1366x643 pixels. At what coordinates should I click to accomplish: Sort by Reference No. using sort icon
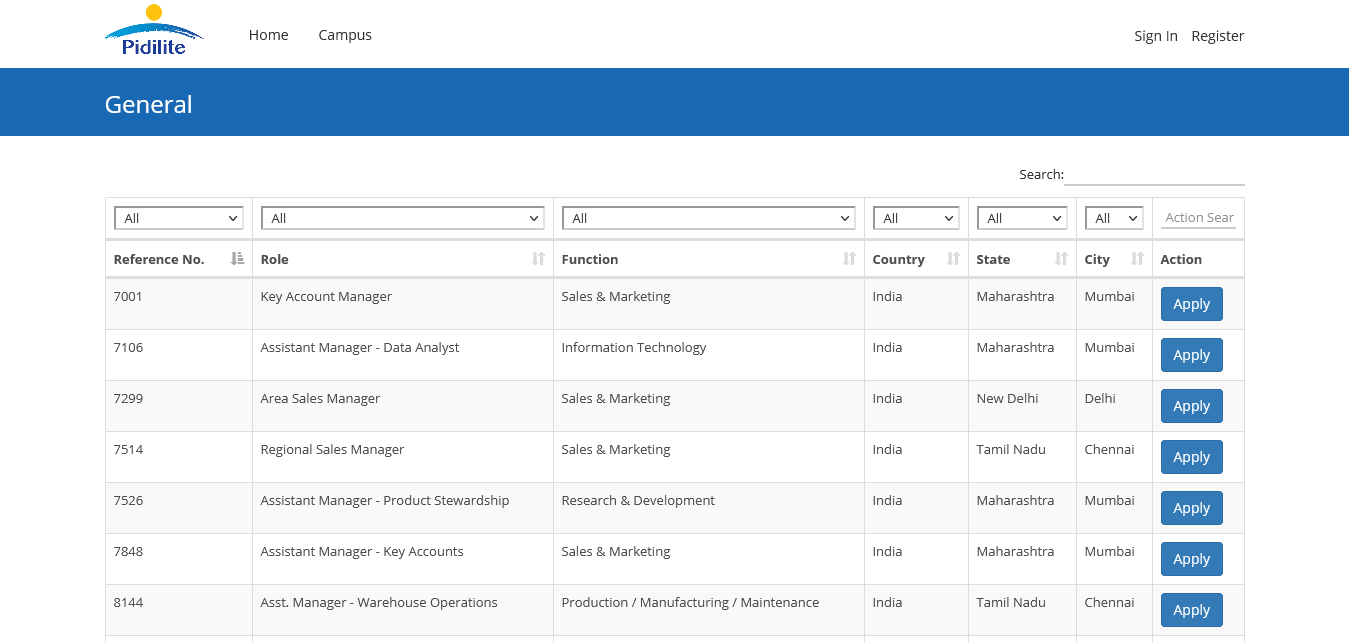tap(237, 259)
